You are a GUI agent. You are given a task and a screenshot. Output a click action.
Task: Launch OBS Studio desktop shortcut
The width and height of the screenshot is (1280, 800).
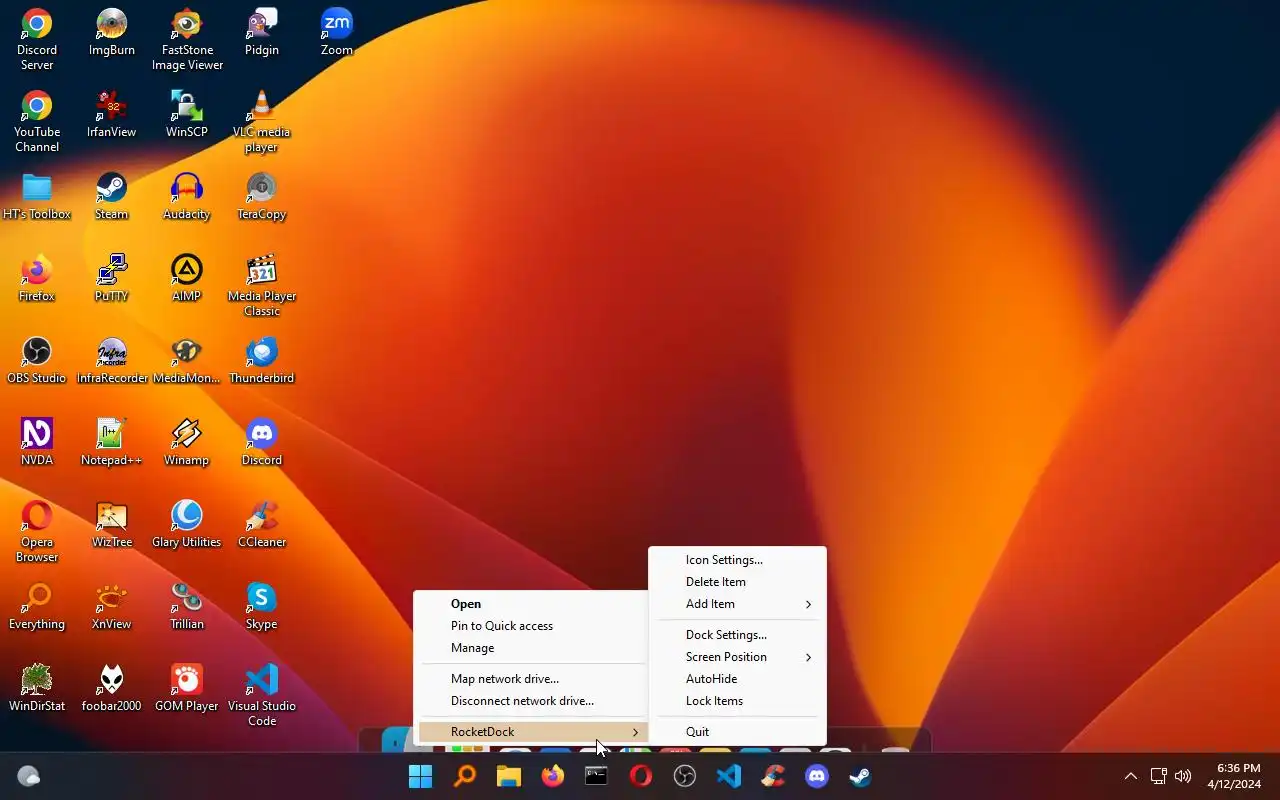pos(37,360)
